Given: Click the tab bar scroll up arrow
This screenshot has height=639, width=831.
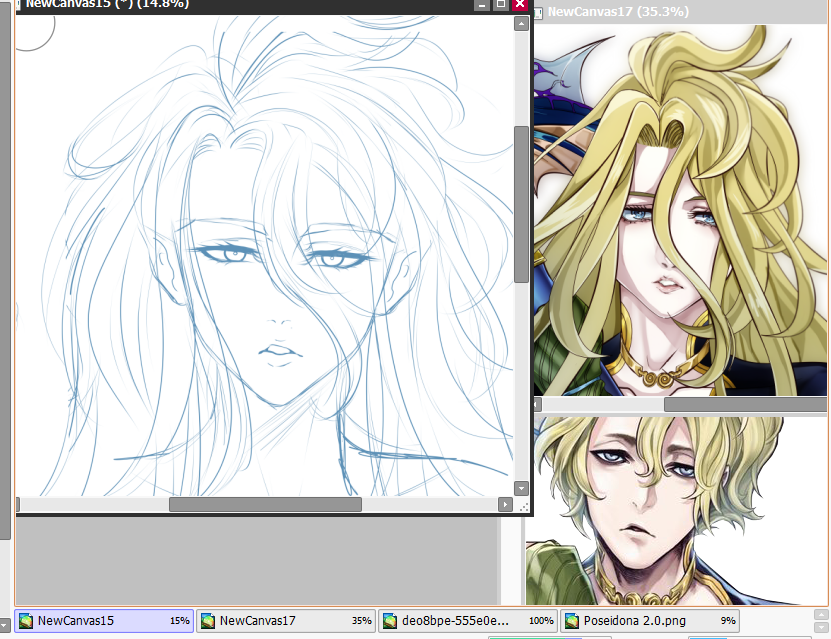Looking at the screenshot, I should (821, 615).
